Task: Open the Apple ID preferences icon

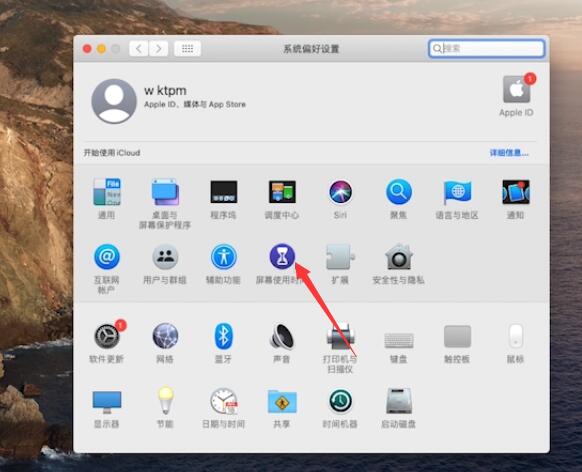Action: [517, 89]
